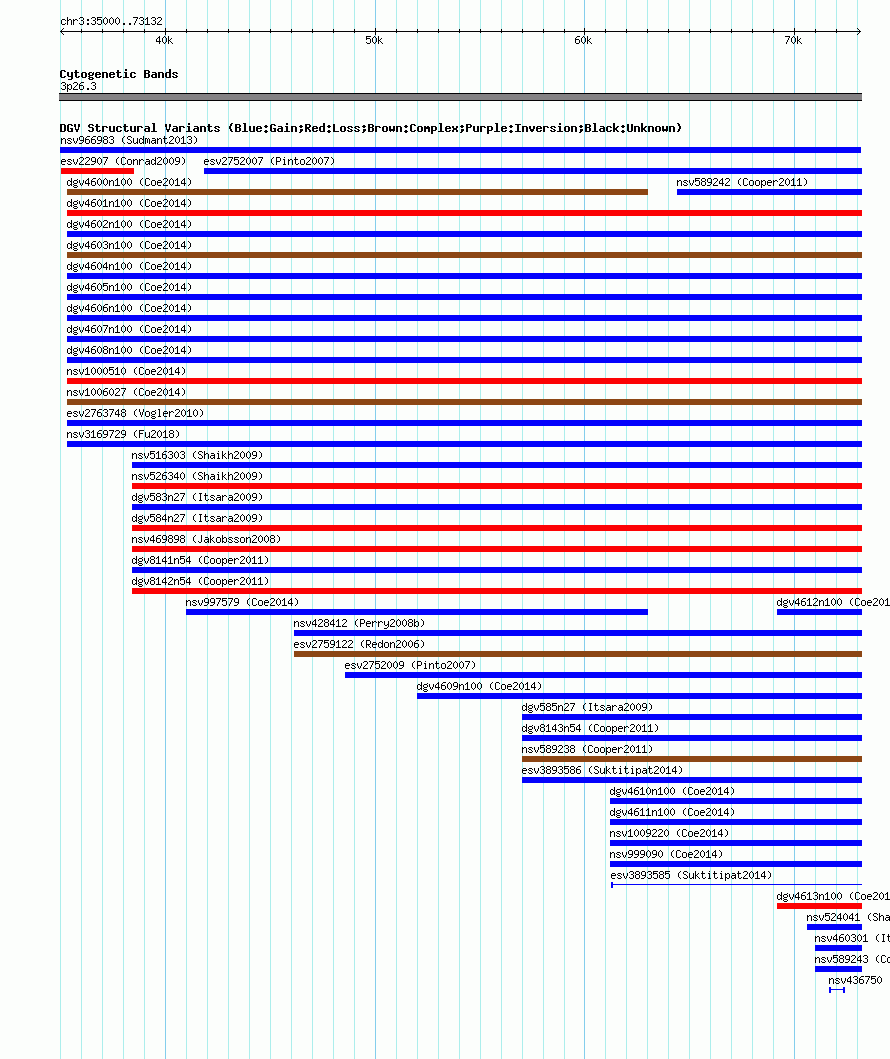Open variant dgv4611n100 (Coe2014)
The image size is (890, 1059).
(x=673, y=812)
